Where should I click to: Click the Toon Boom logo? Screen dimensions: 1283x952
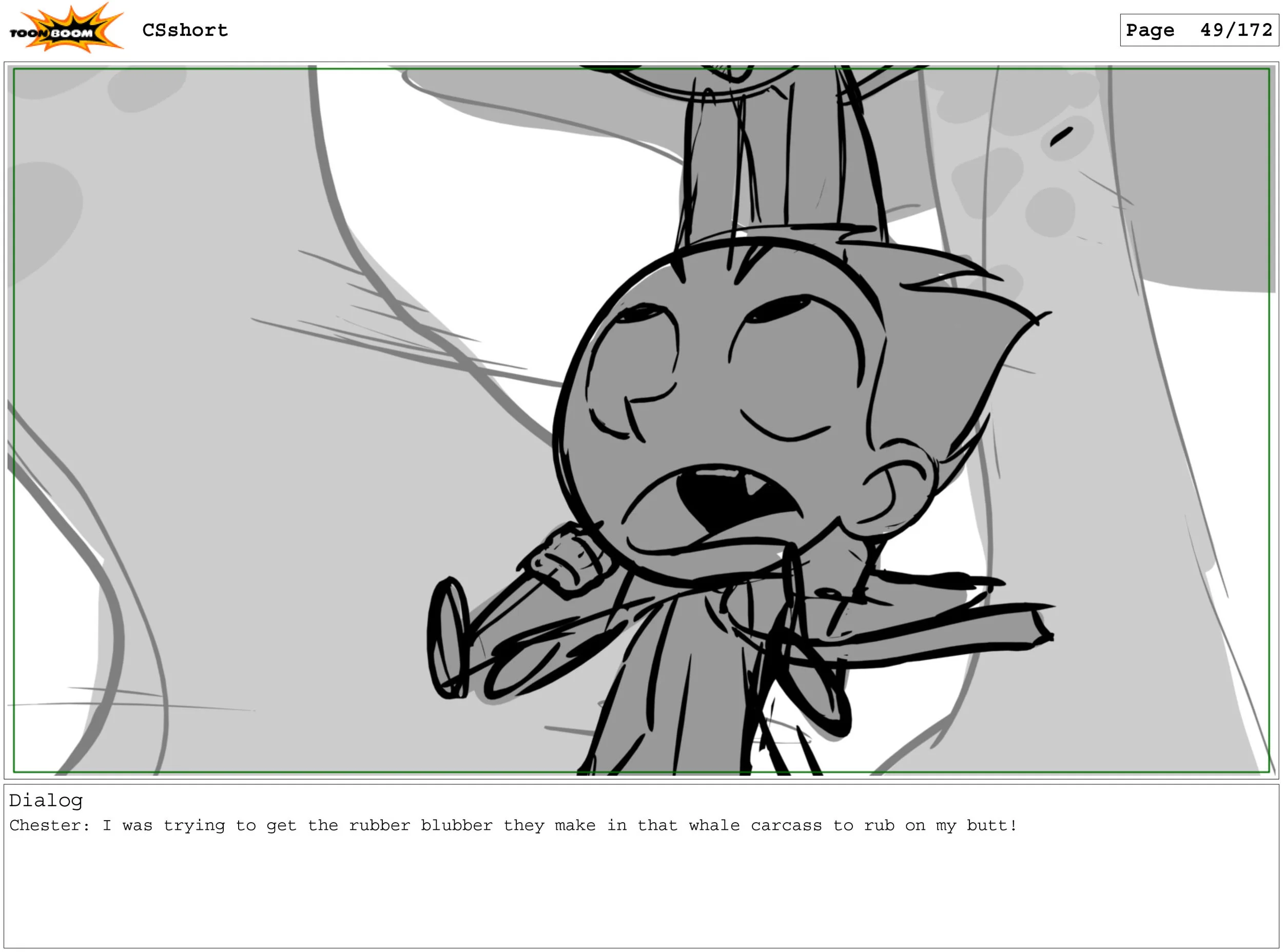[65, 29]
